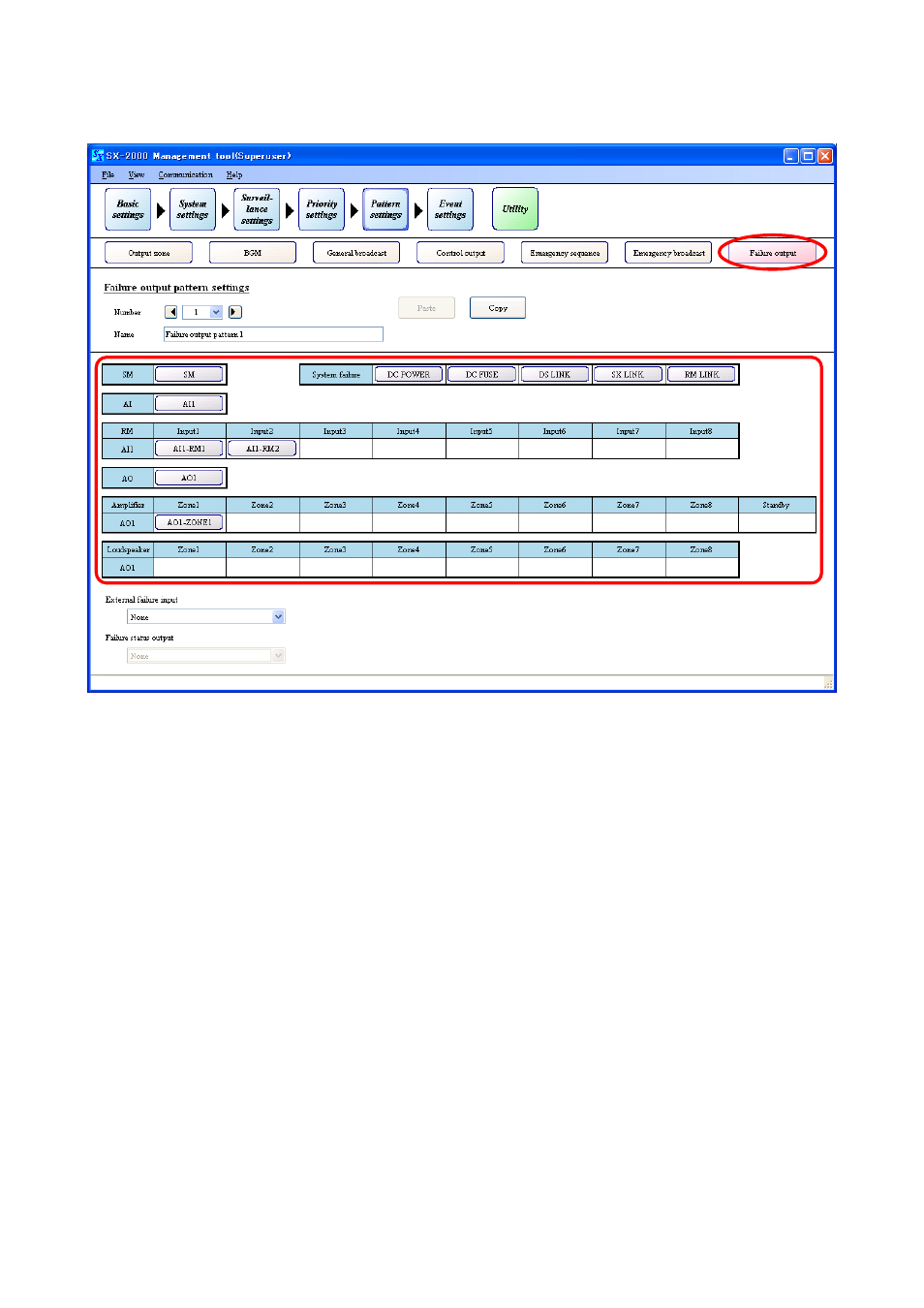924x1308 pixels.
Task: Toggle the AI1-RM2 input button
Action: (x=262, y=449)
